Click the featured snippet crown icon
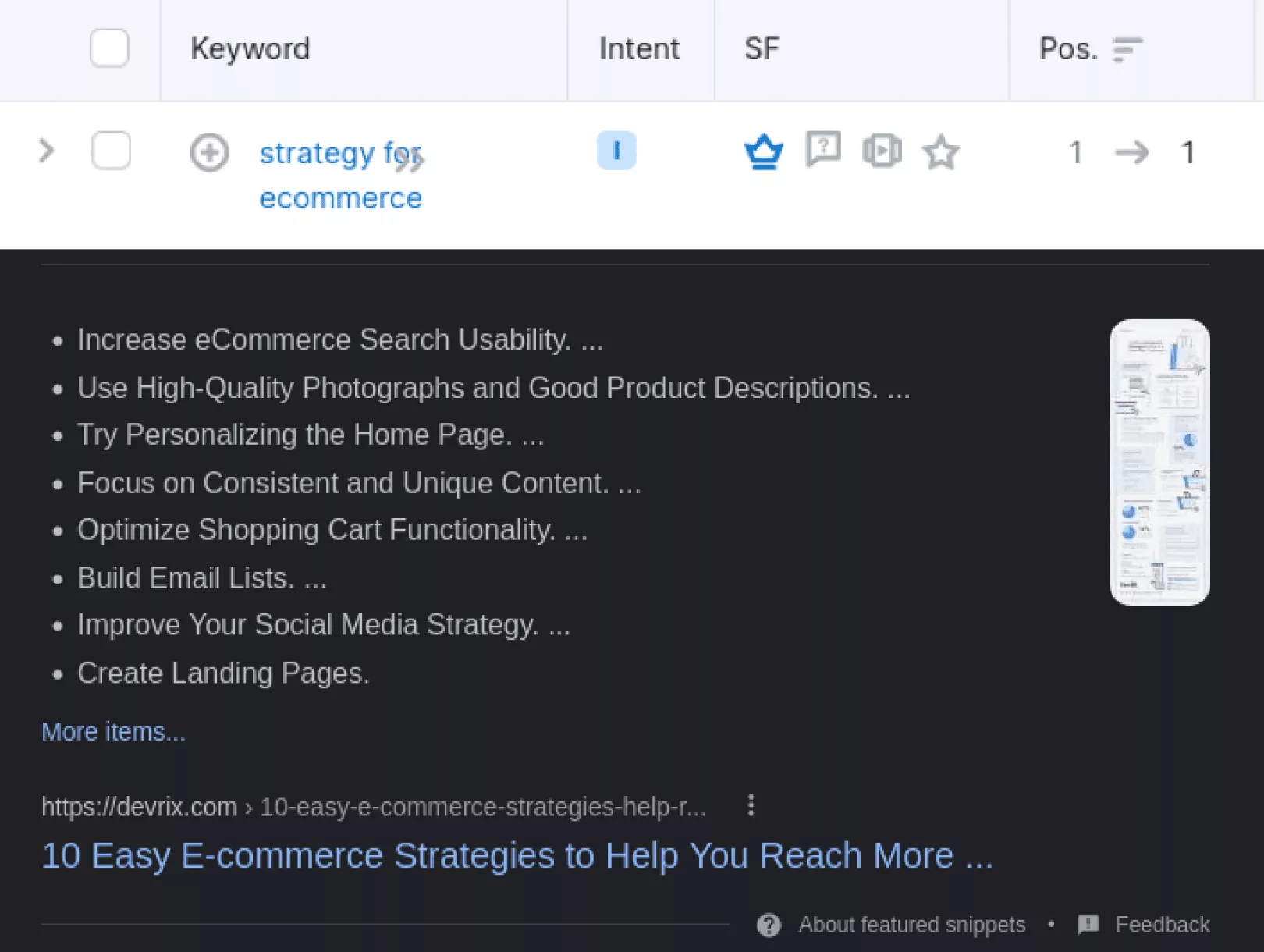Viewport: 1264px width, 952px height. (x=763, y=151)
